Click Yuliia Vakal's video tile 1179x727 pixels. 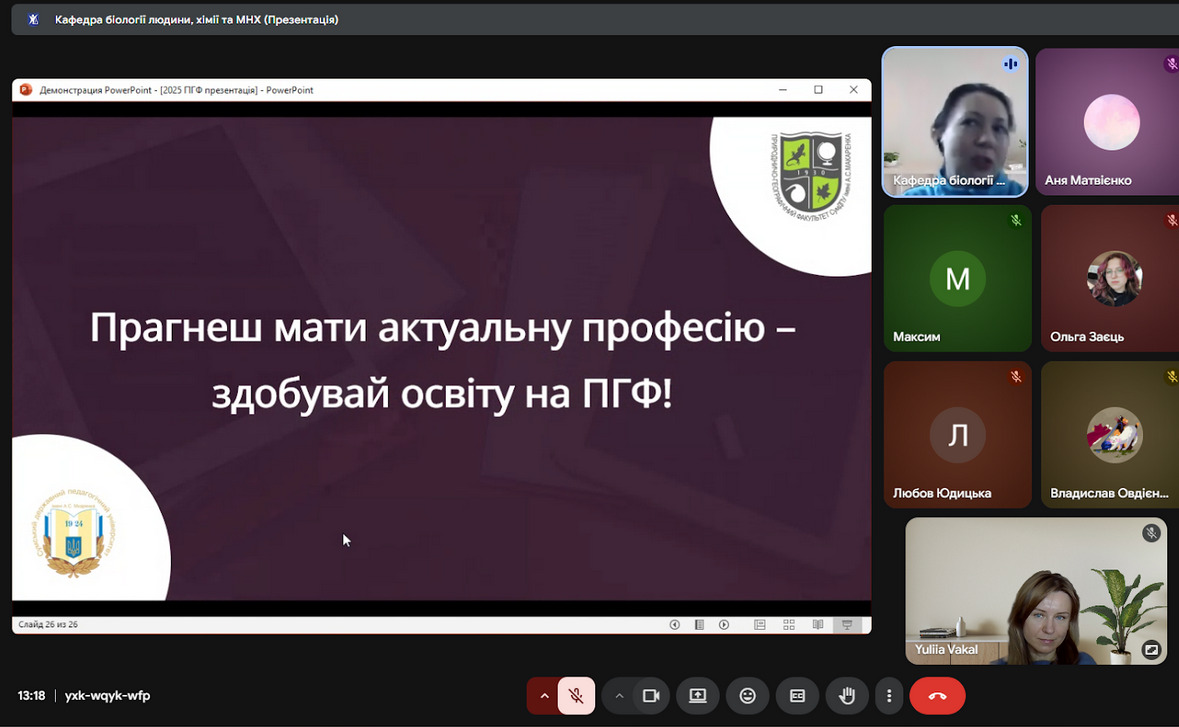pos(1036,590)
